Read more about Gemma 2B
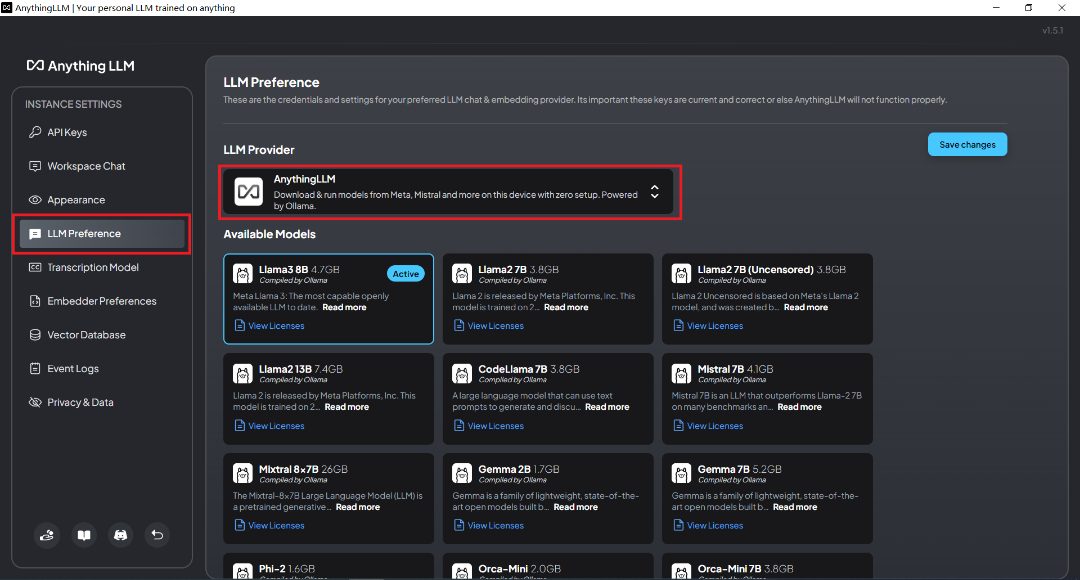1080x580 pixels. [576, 507]
